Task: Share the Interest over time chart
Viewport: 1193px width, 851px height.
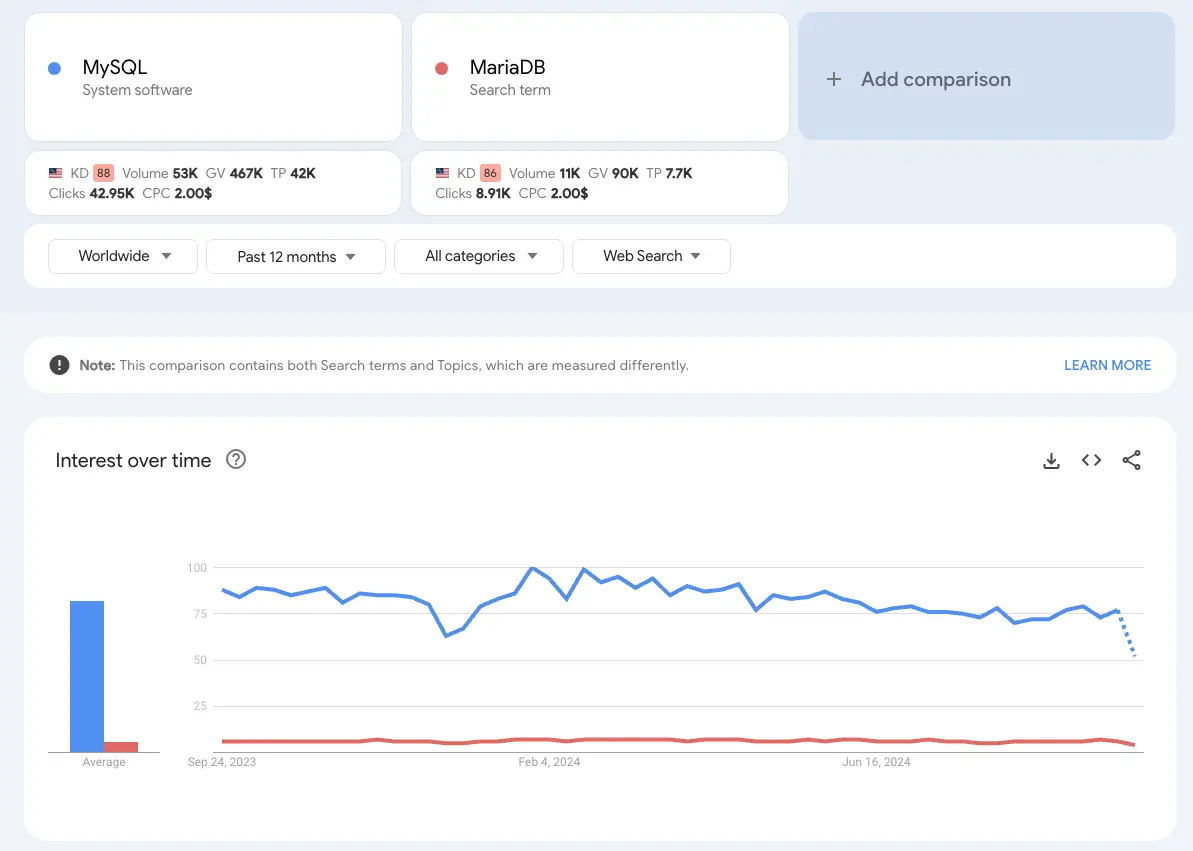Action: point(1131,460)
